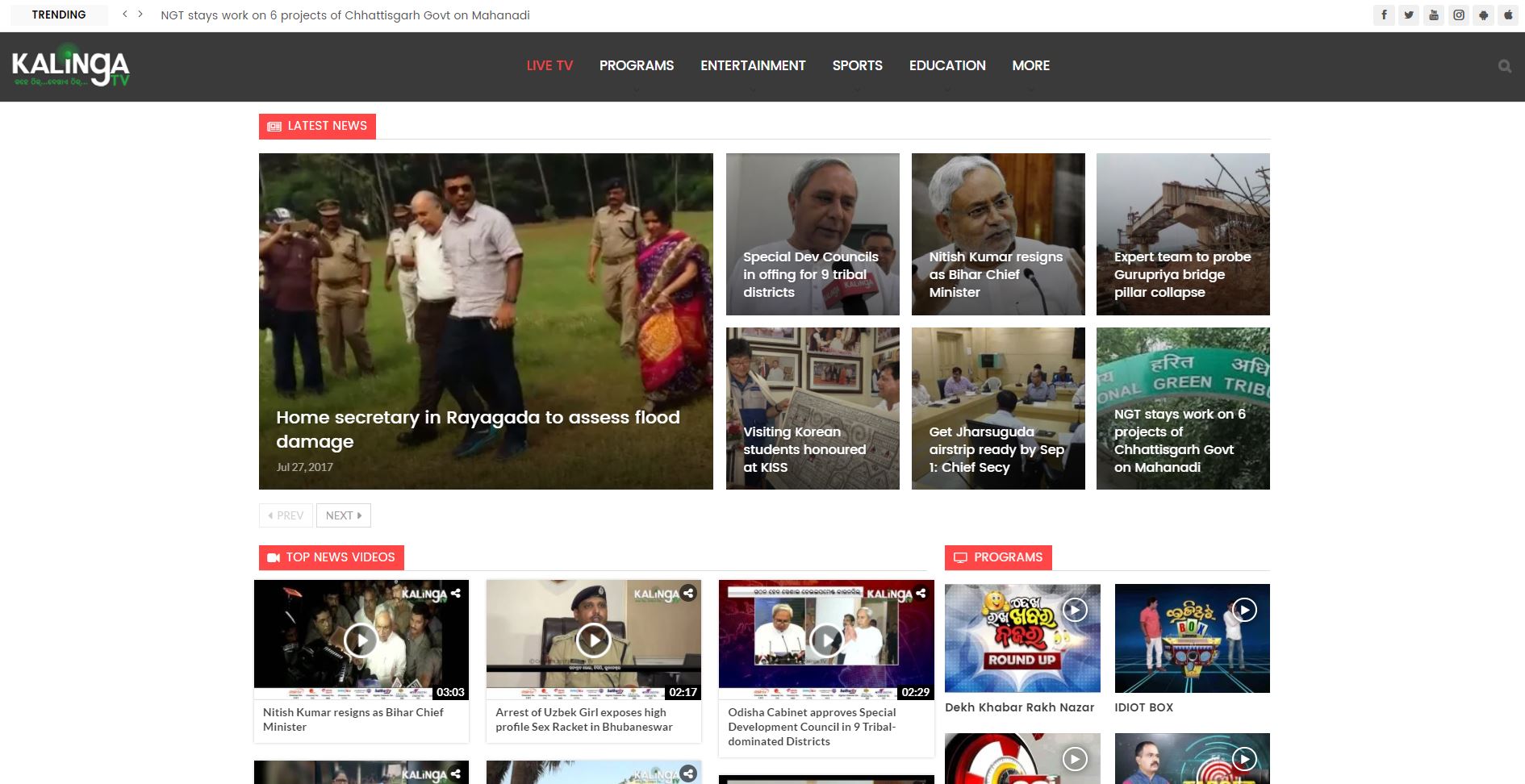
Task: Share the Nitish Kumar resigns video
Action: tap(456, 593)
